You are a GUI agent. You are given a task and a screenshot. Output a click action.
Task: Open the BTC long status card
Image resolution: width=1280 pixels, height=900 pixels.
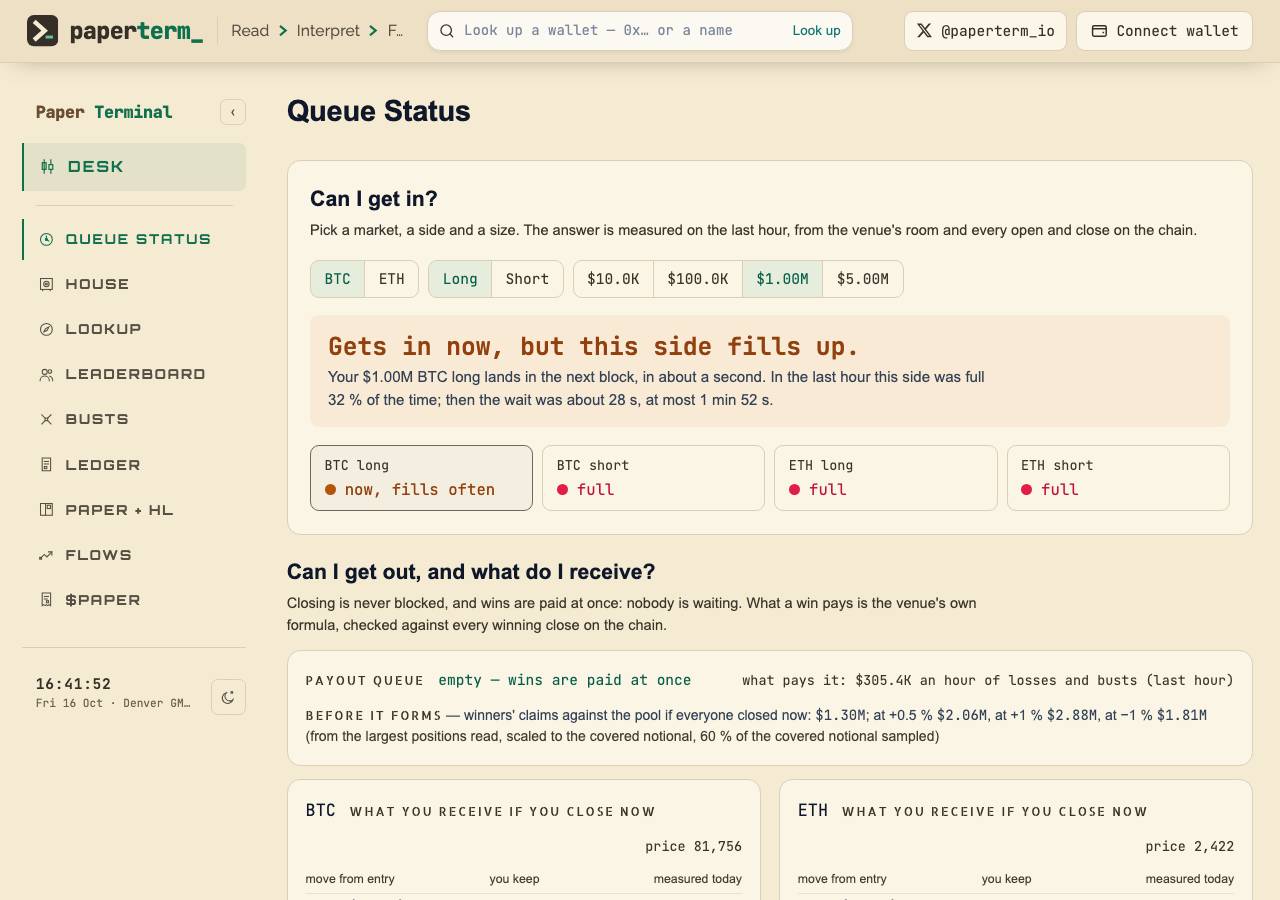tap(421, 478)
